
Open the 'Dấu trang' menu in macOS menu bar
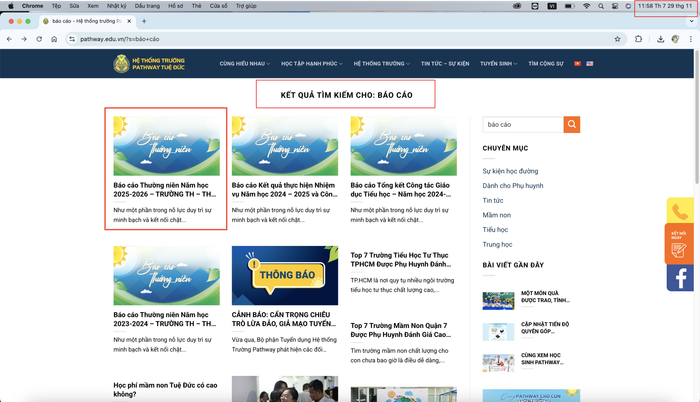[146, 6]
